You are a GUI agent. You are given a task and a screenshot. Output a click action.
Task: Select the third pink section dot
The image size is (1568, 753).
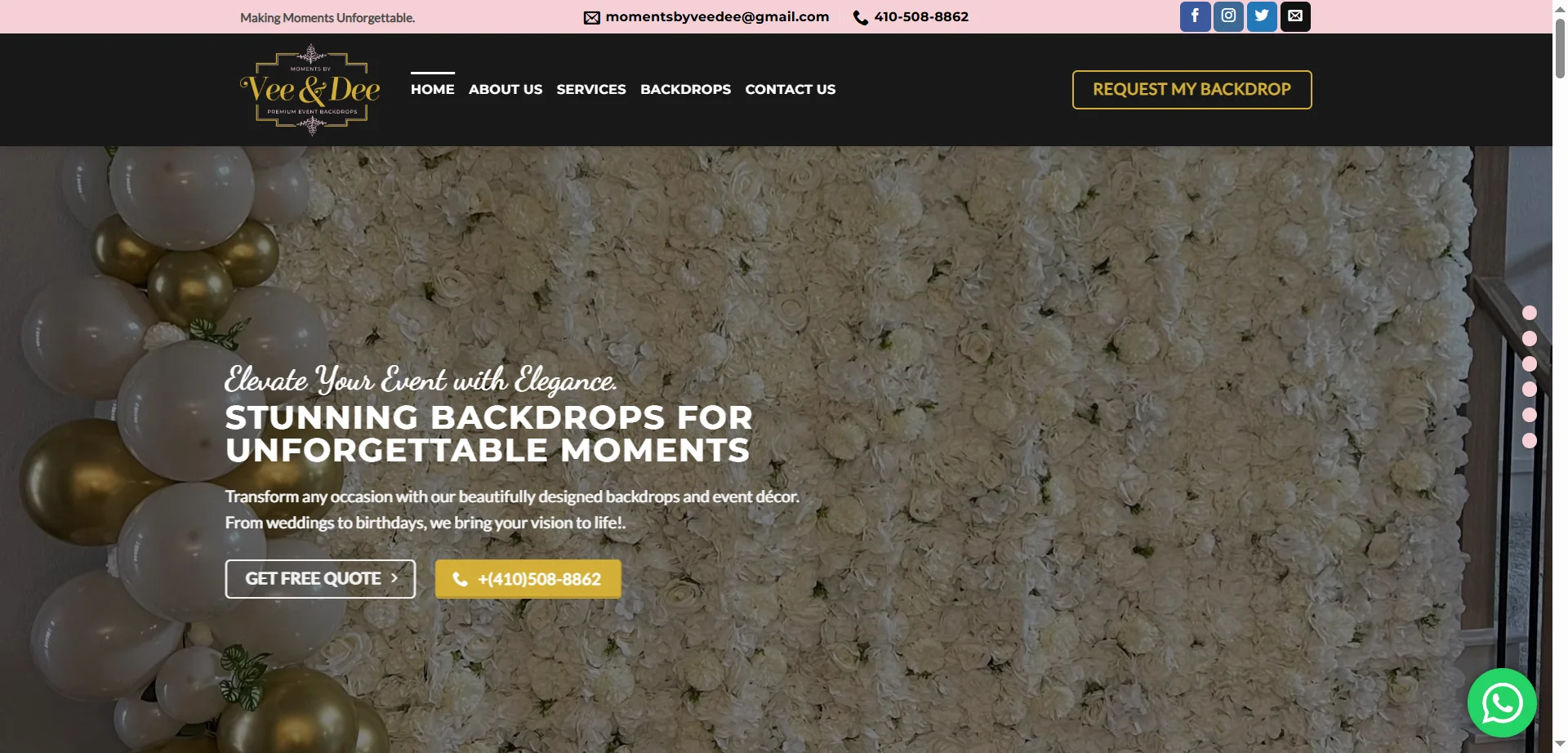coord(1530,363)
